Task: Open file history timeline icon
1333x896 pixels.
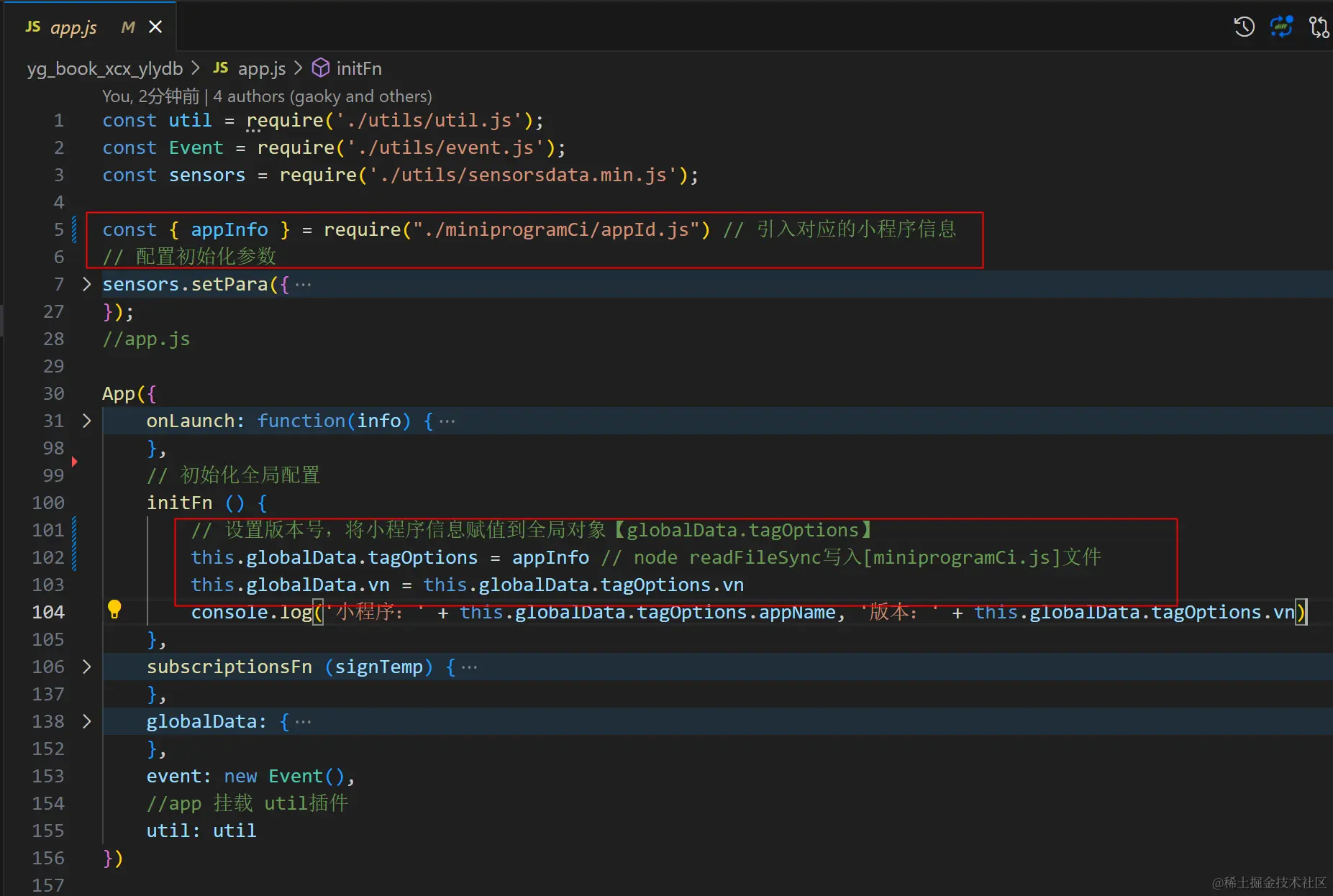Action: tap(1244, 27)
